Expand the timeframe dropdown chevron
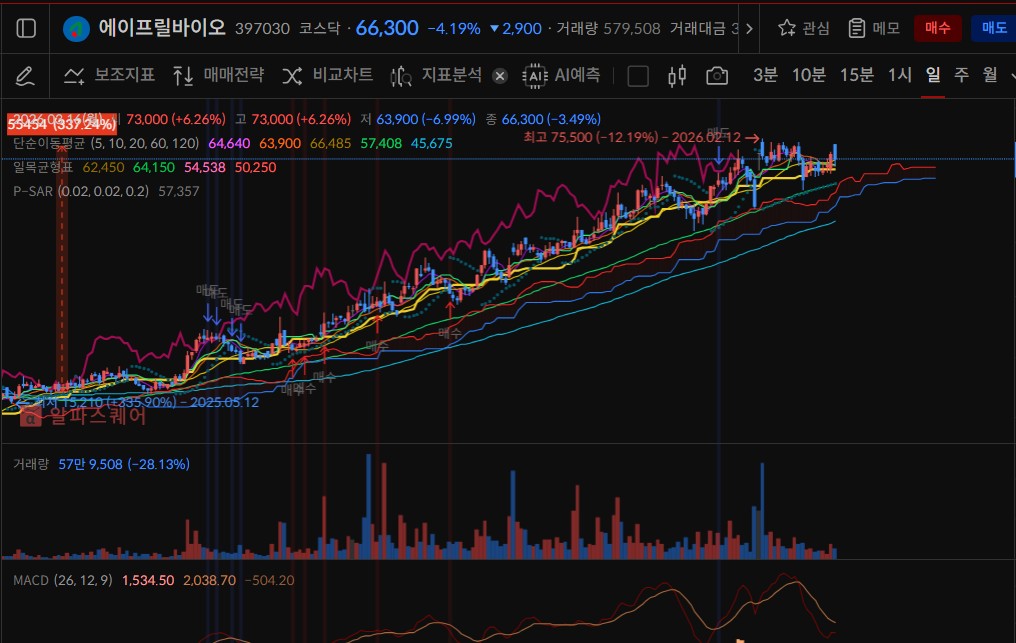 tap(1009, 75)
